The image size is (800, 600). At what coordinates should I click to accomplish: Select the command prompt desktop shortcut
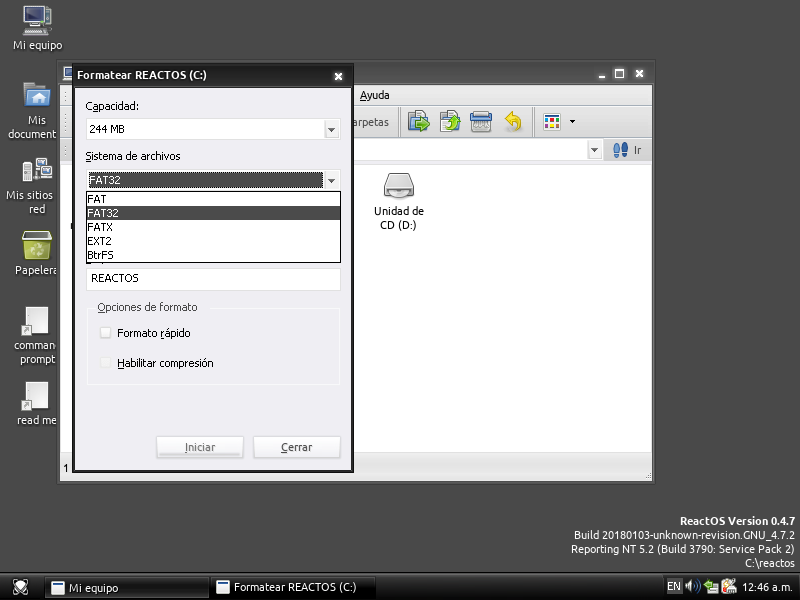pyautogui.click(x=35, y=336)
